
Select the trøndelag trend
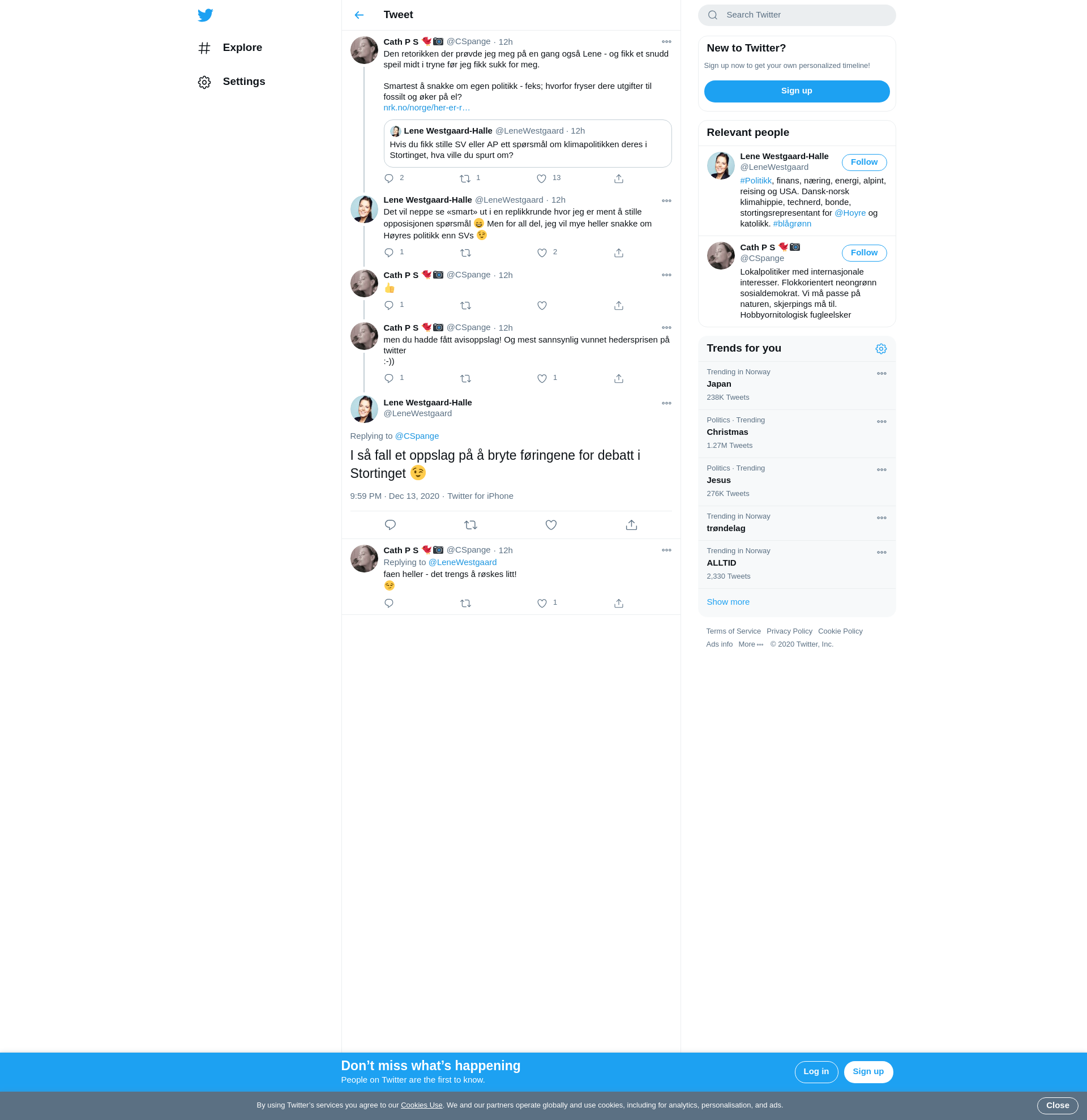pos(796,523)
